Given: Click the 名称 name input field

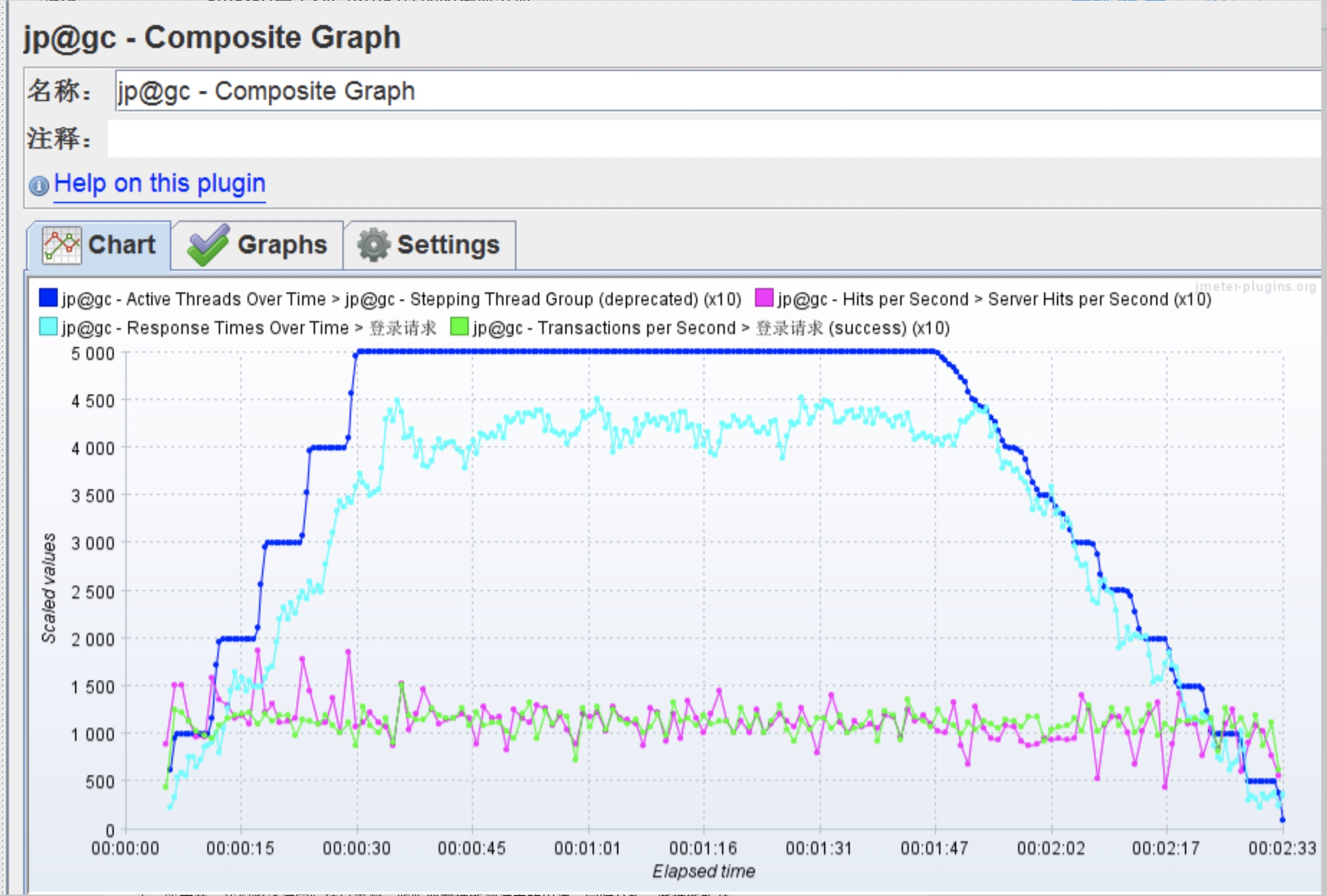Looking at the screenshot, I should 685,92.
